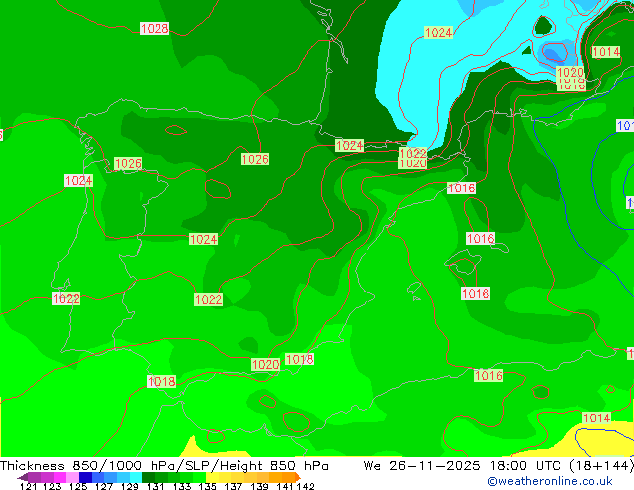Screen dimensions: 634x490
Task: Pick the dark navy blue legend swatch
Action: [85, 477]
